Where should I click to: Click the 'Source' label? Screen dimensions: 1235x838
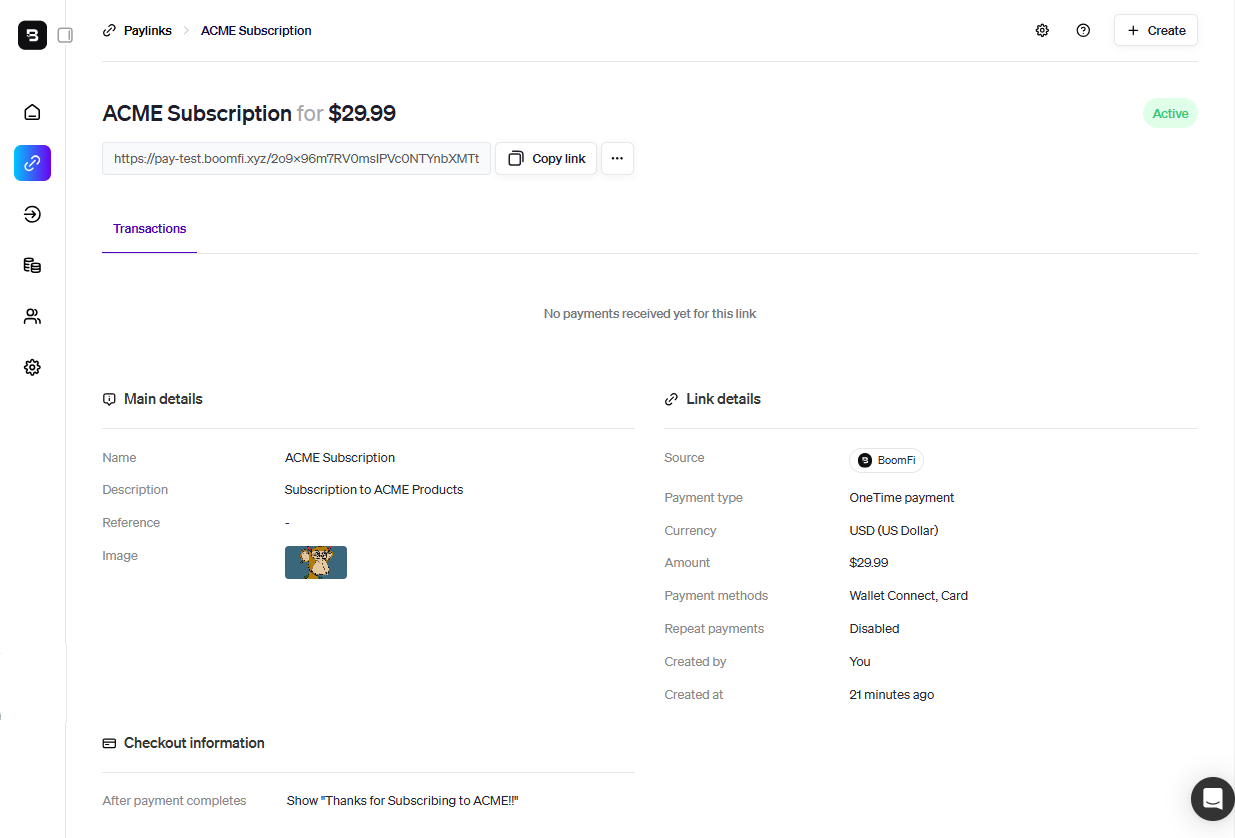[x=684, y=458]
